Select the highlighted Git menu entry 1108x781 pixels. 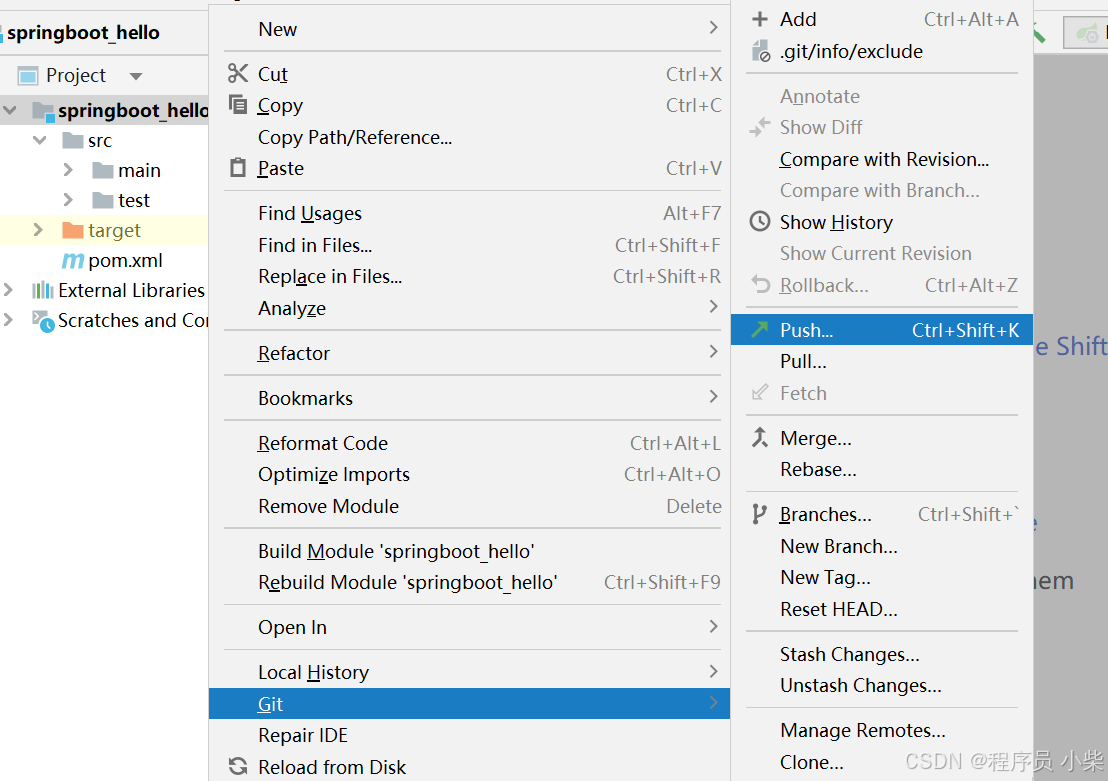pos(470,703)
